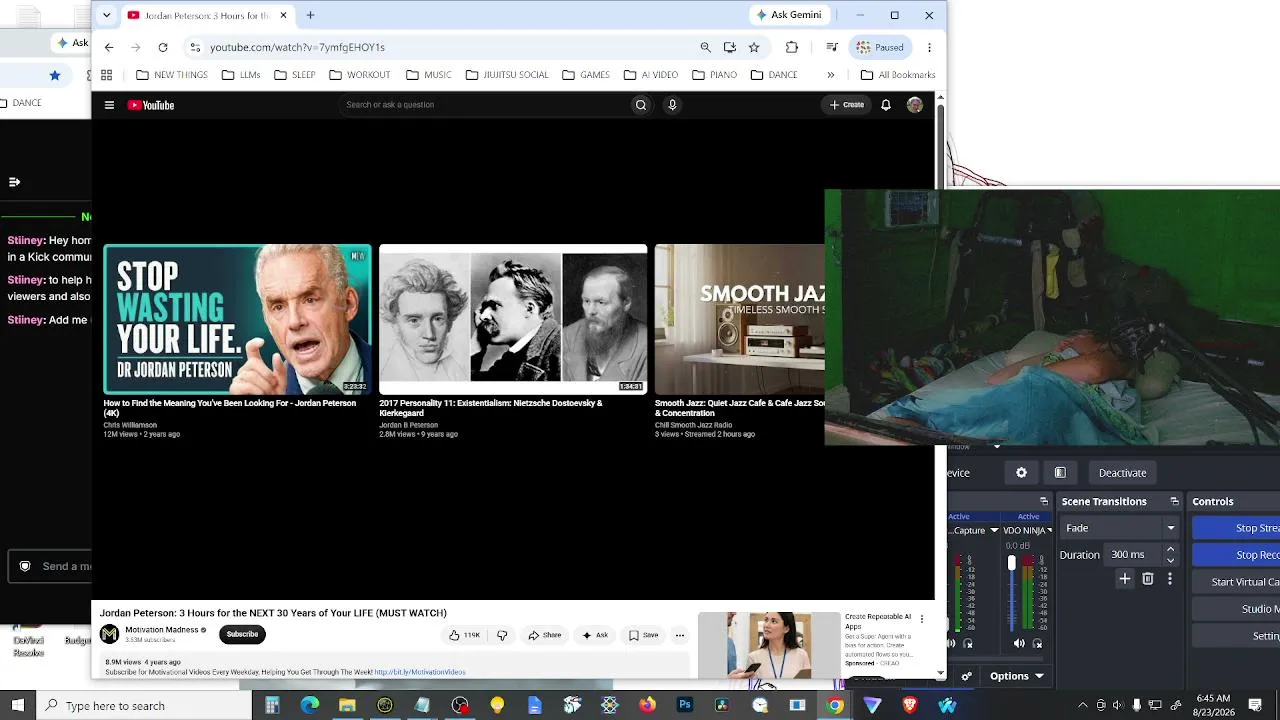
Task: Click the YouTube logo
Action: (x=151, y=105)
